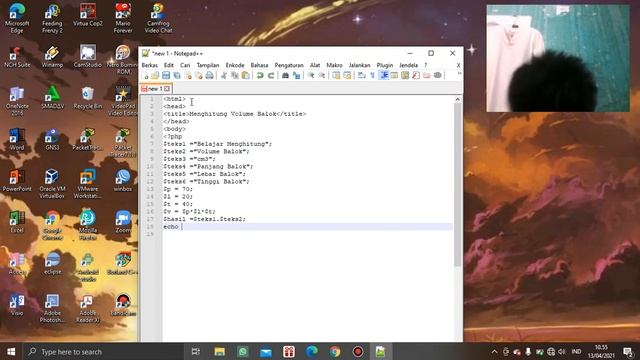Image resolution: width=640 pixels, height=360 pixels.
Task: Click the Visio desktop shortcut
Action: click(x=17, y=305)
